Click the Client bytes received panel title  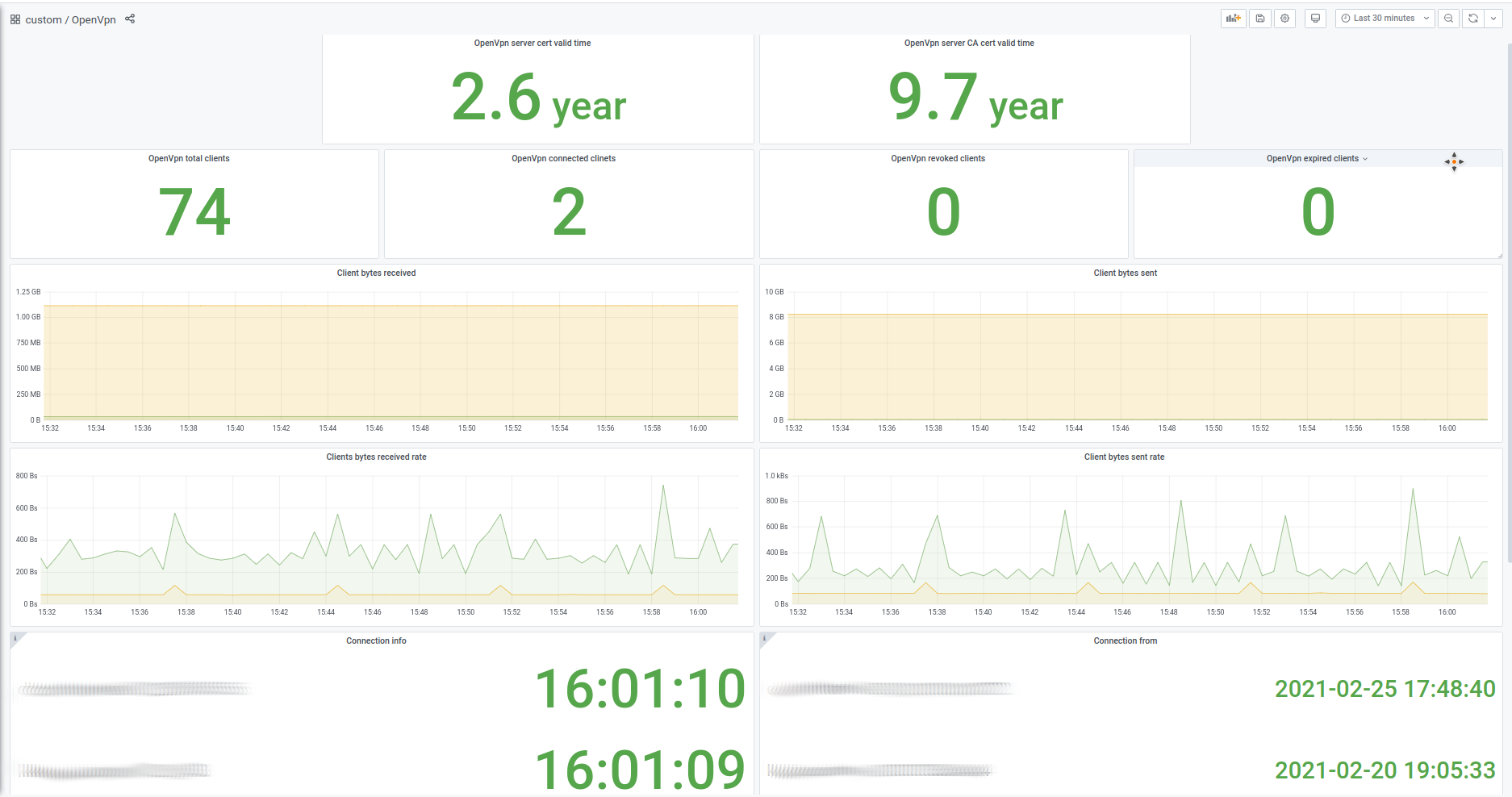(376, 273)
